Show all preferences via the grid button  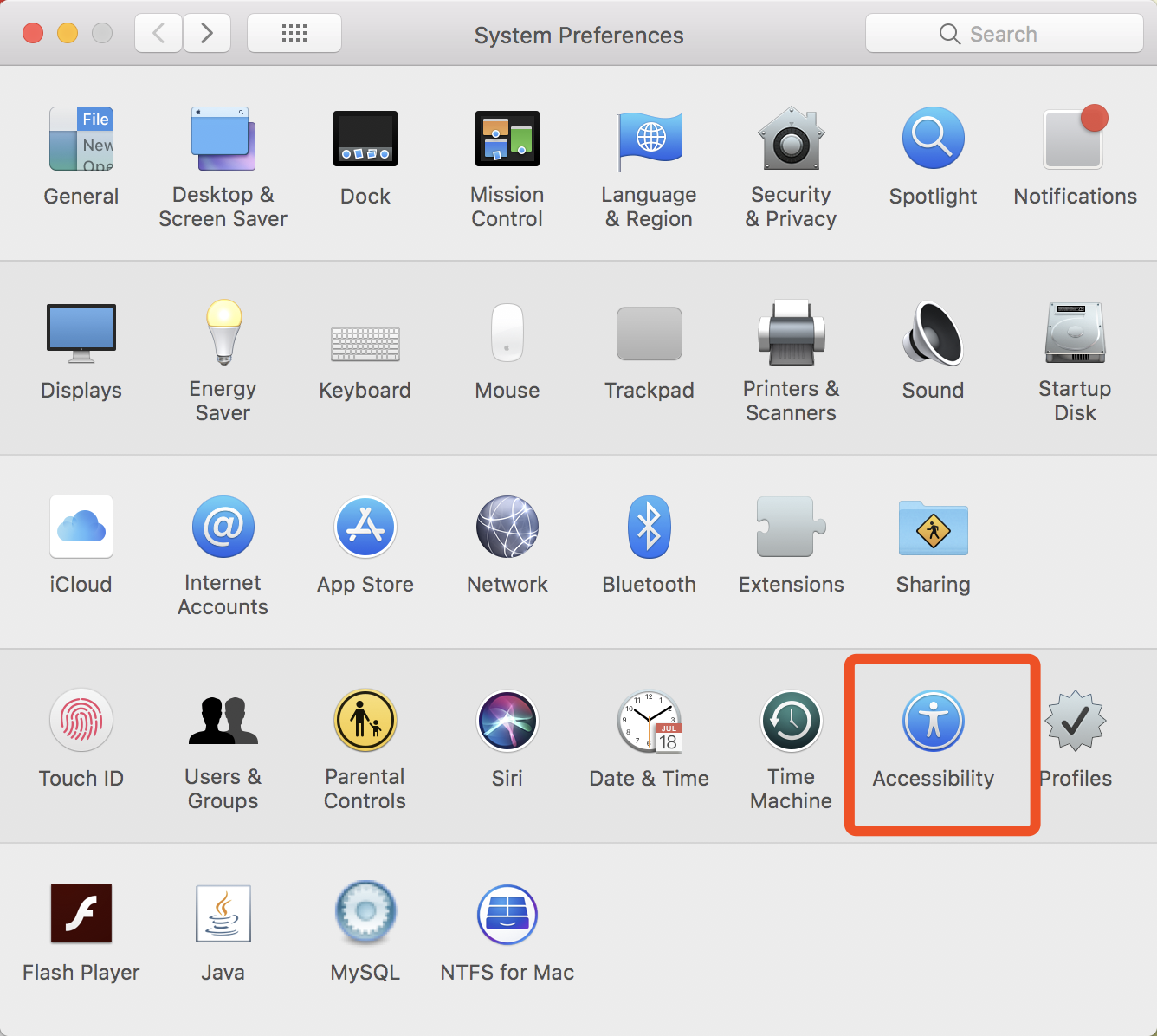(x=294, y=33)
